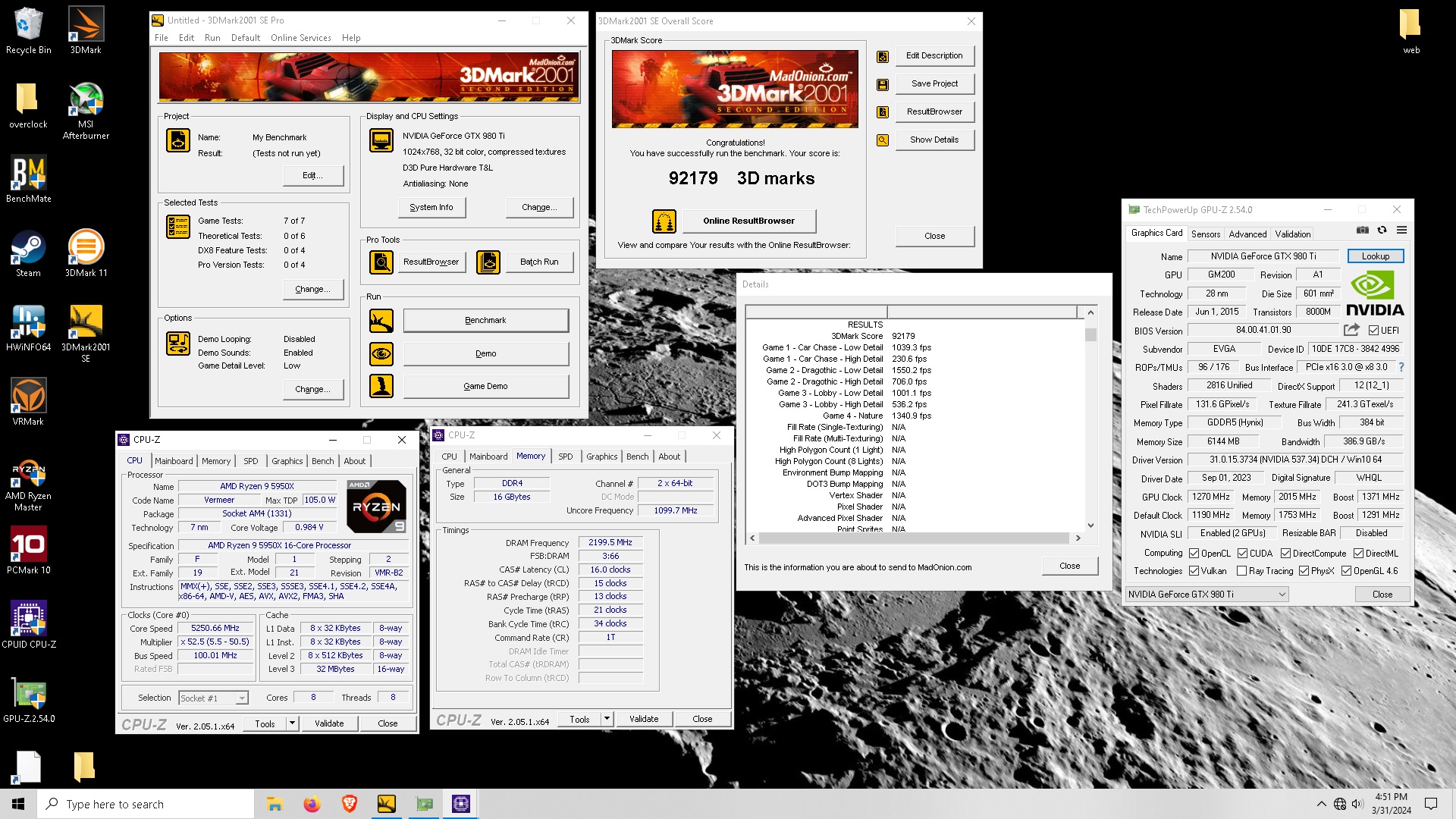The width and height of the screenshot is (1456, 819).
Task: Open the web folder on desktop
Action: click(x=1410, y=30)
